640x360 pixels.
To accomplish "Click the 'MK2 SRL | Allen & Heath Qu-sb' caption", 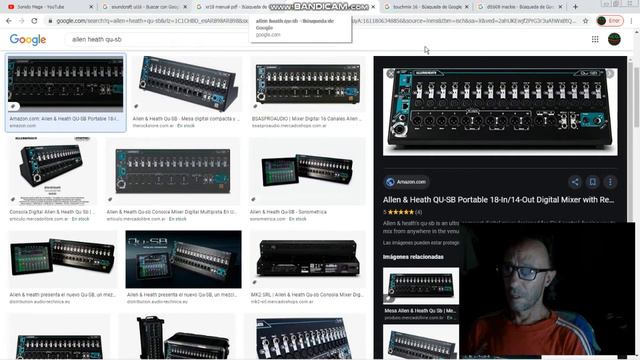I will coord(308,294).
